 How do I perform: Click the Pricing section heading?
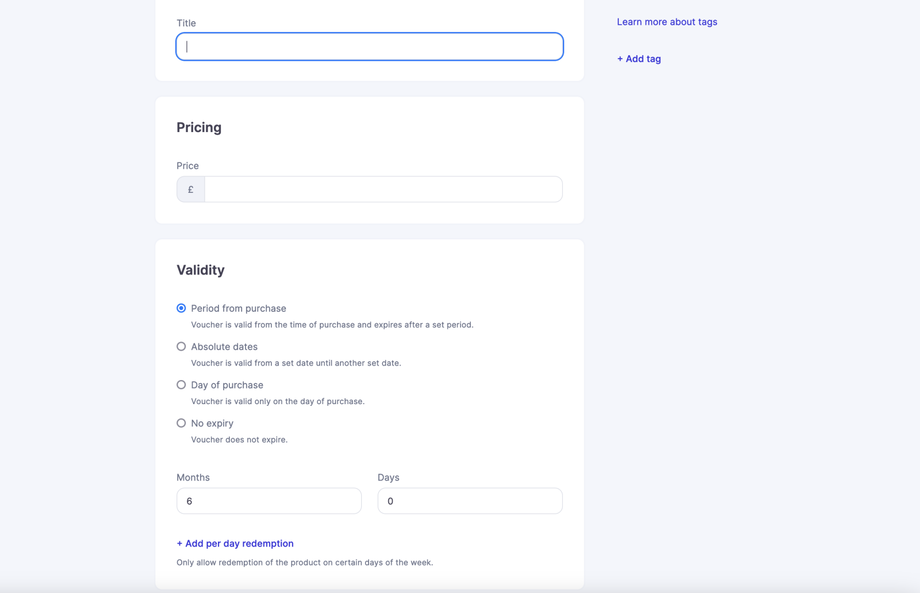[199, 128]
